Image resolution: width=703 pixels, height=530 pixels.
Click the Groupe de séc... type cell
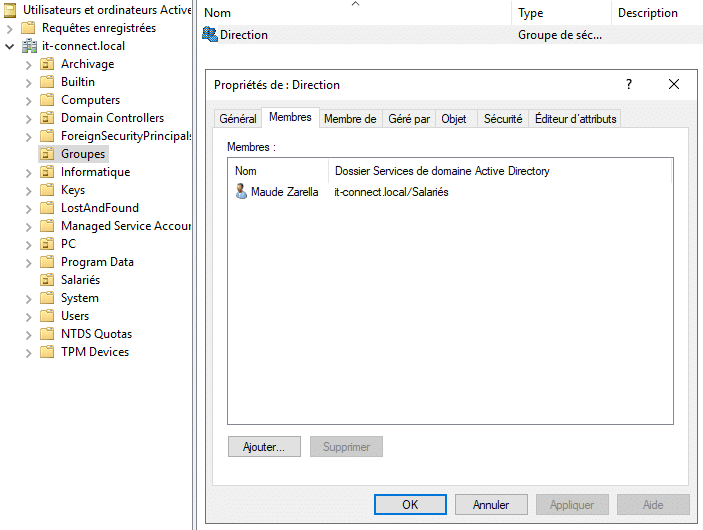[560, 35]
